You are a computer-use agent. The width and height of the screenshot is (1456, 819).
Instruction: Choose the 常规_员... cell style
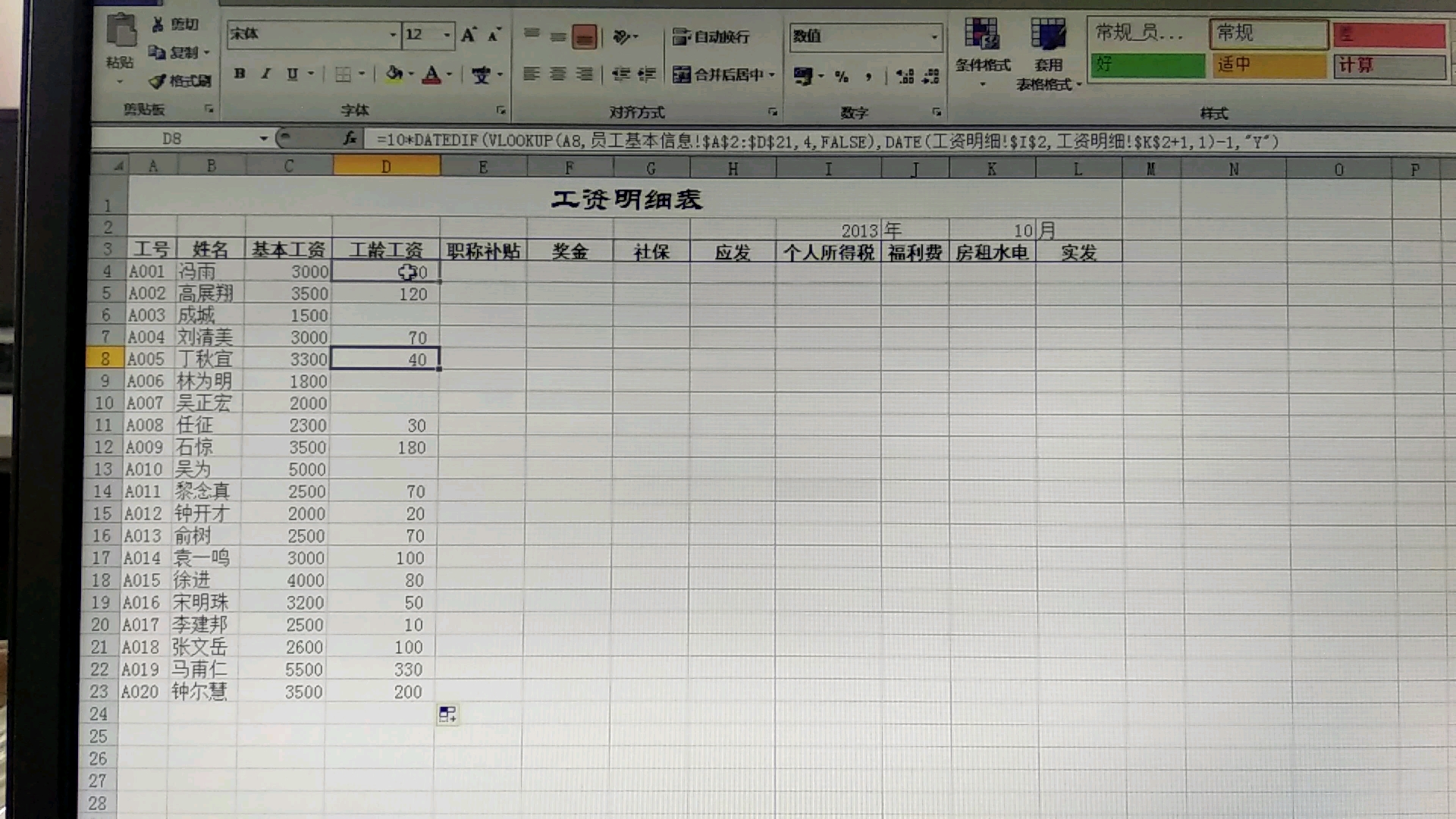pos(1148,33)
